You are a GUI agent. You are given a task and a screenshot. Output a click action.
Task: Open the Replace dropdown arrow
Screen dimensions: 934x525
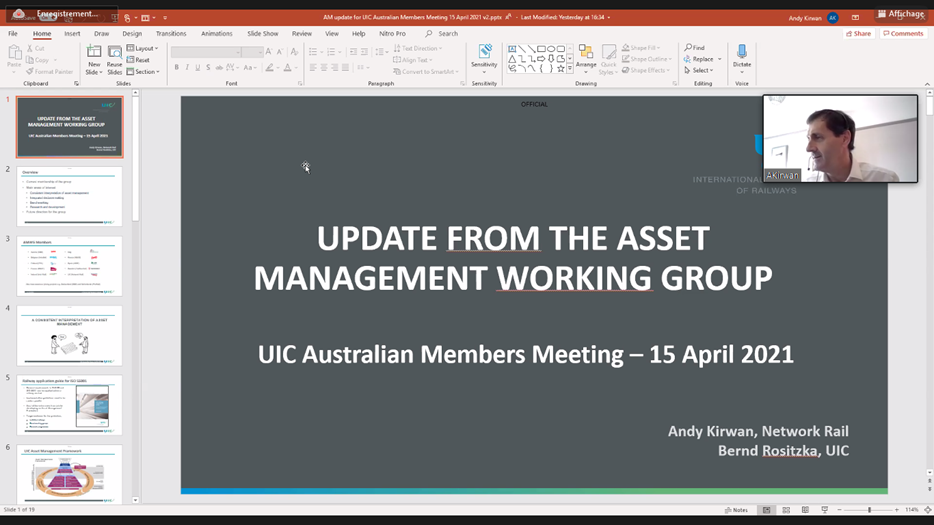click(x=720, y=59)
